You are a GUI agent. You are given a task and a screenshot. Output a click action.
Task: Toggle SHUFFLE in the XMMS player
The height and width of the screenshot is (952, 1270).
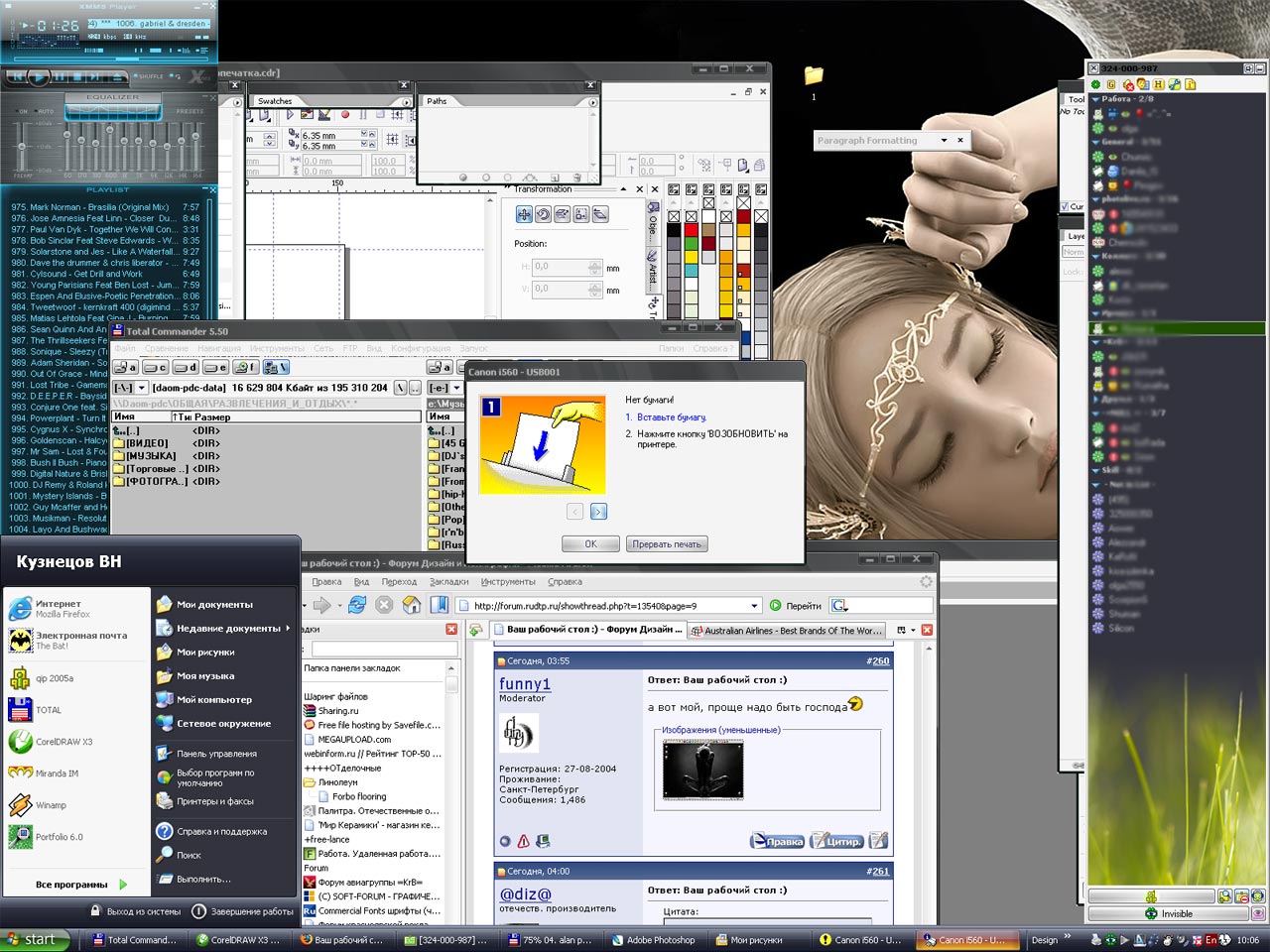[x=149, y=76]
